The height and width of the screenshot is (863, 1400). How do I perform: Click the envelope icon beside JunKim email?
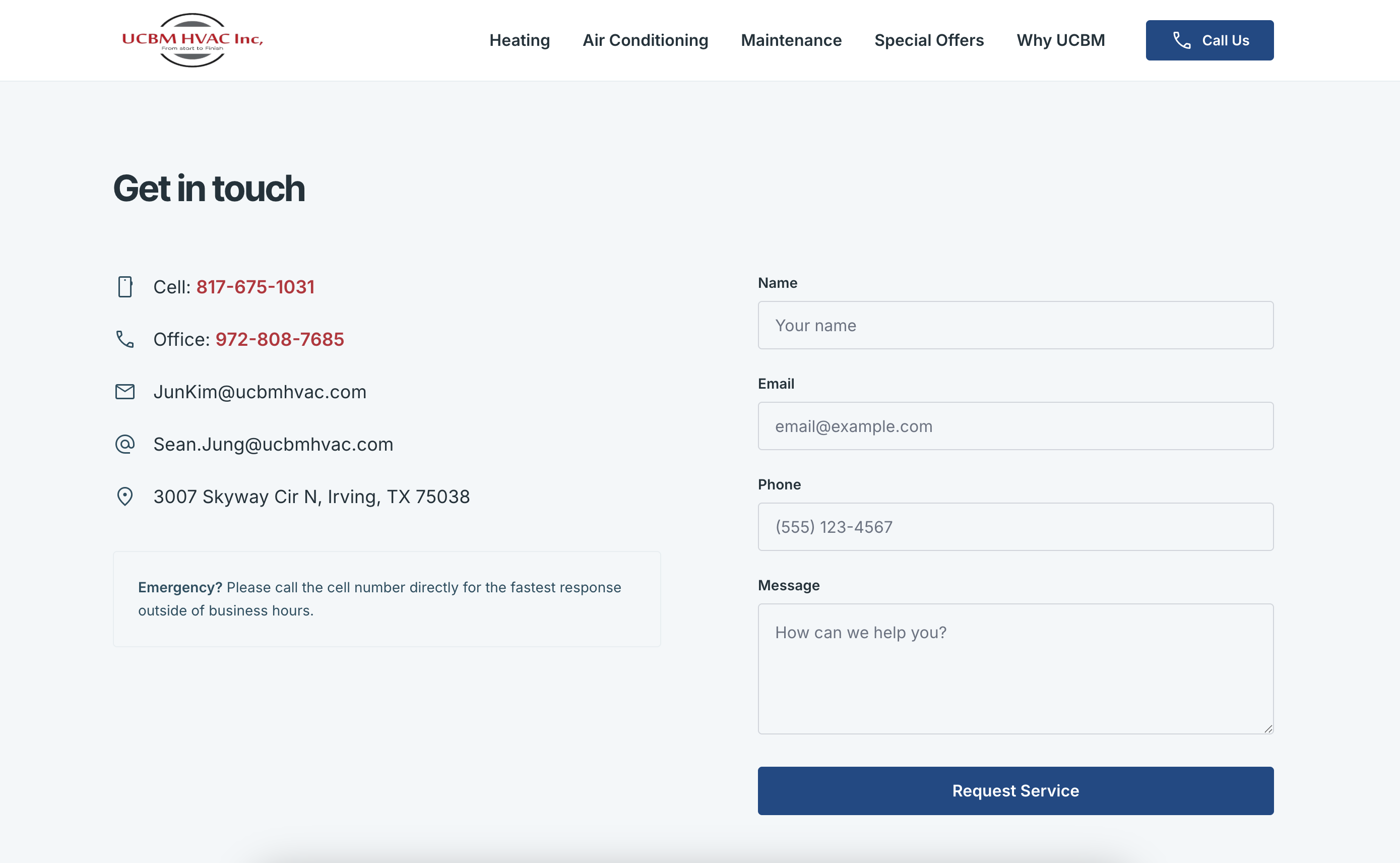coord(125,392)
